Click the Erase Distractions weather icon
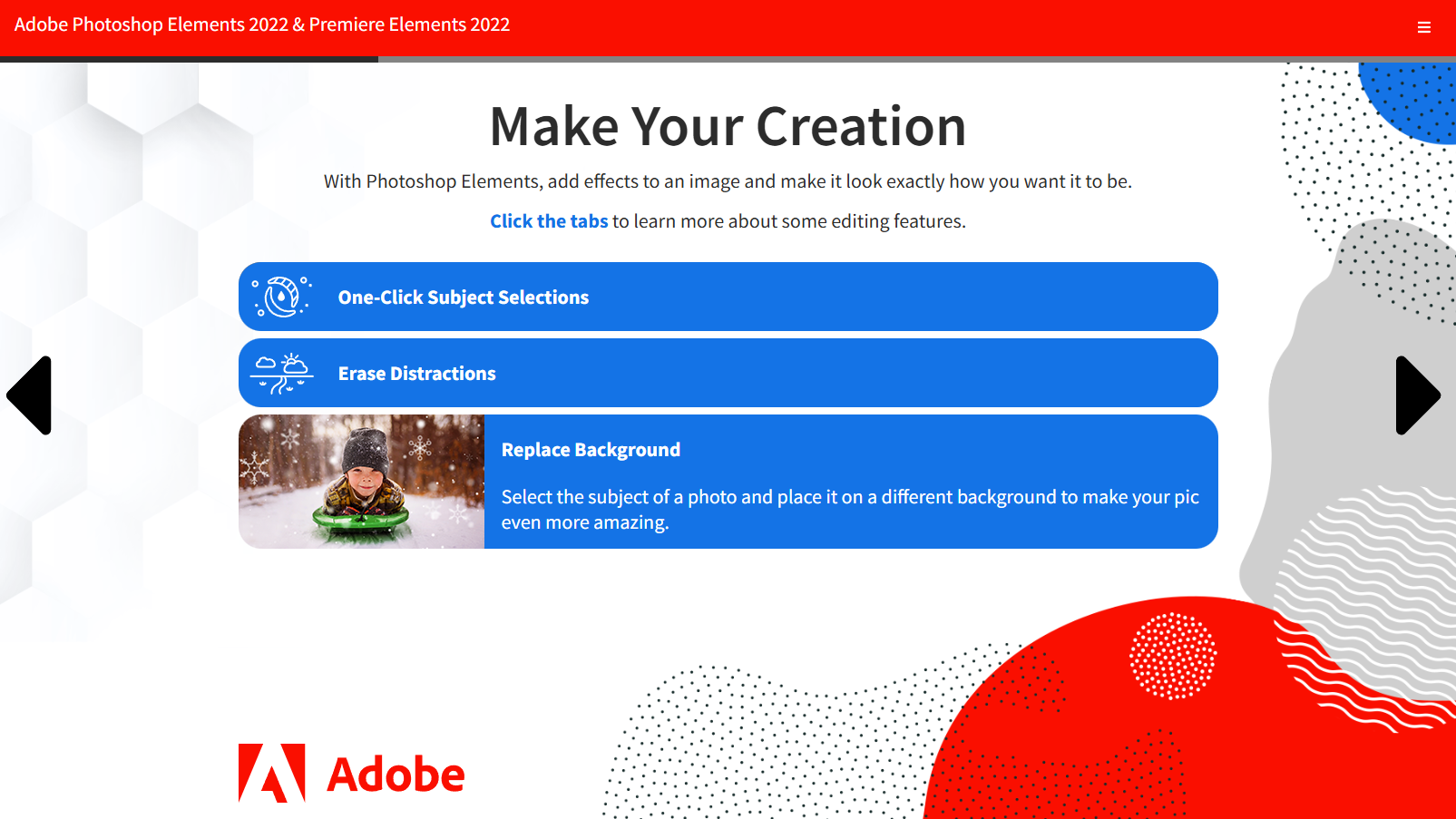The width and height of the screenshot is (1456, 819). pyautogui.click(x=281, y=373)
